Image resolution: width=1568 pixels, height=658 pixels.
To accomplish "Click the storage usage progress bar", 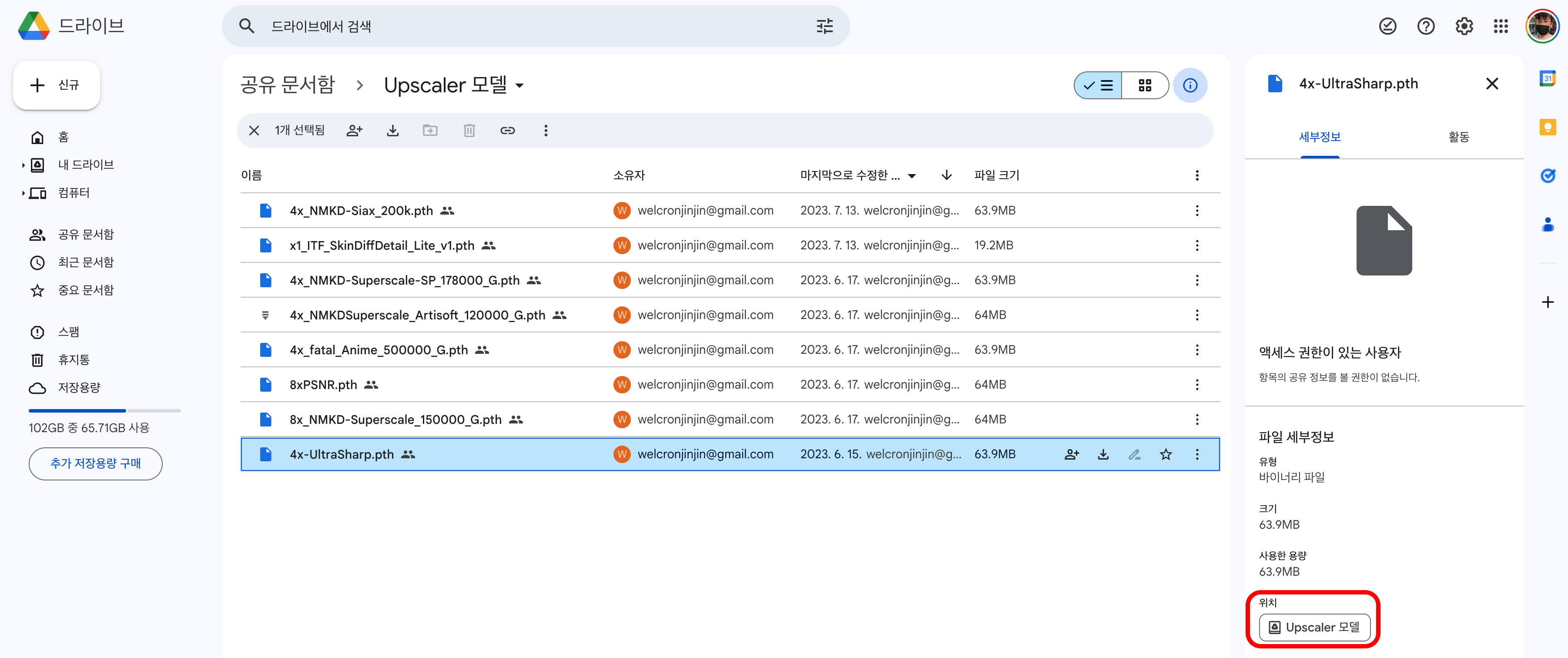I will pos(104,411).
